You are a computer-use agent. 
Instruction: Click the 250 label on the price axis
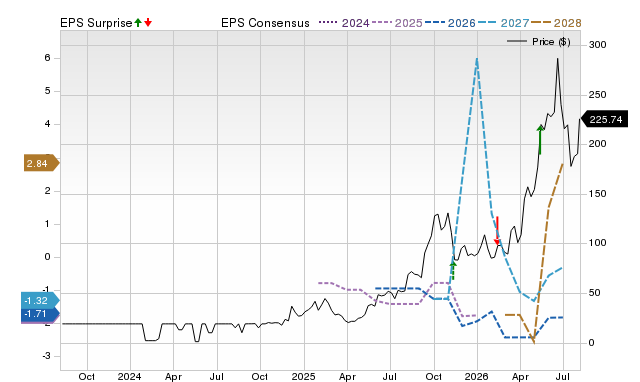(x=598, y=95)
